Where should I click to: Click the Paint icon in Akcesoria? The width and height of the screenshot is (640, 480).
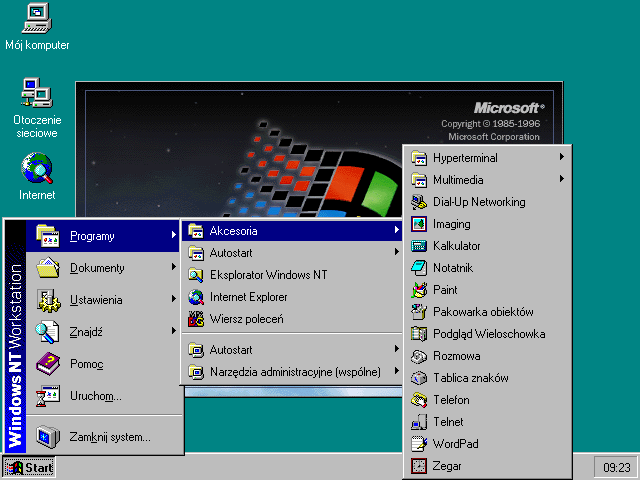pyautogui.click(x=420, y=290)
